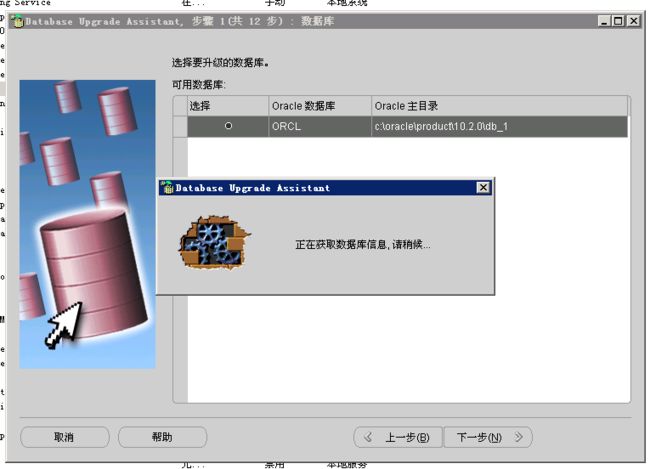Click the main window title bar icon
The height and width of the screenshot is (469, 650).
(x=17, y=21)
